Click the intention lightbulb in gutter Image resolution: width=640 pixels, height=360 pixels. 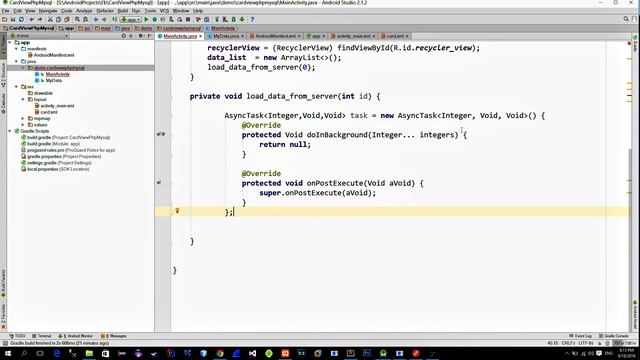[177, 211]
